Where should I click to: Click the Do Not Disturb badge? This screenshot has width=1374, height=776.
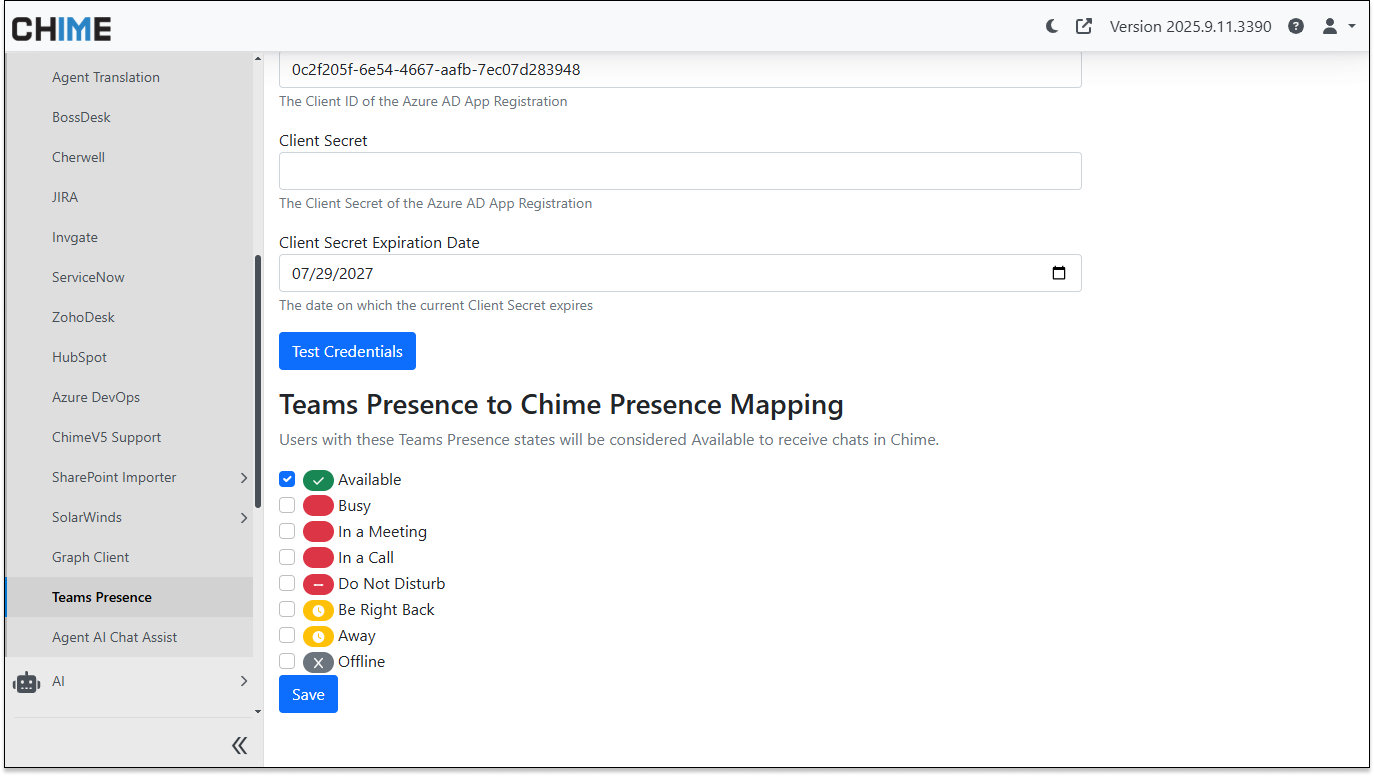pyautogui.click(x=318, y=584)
